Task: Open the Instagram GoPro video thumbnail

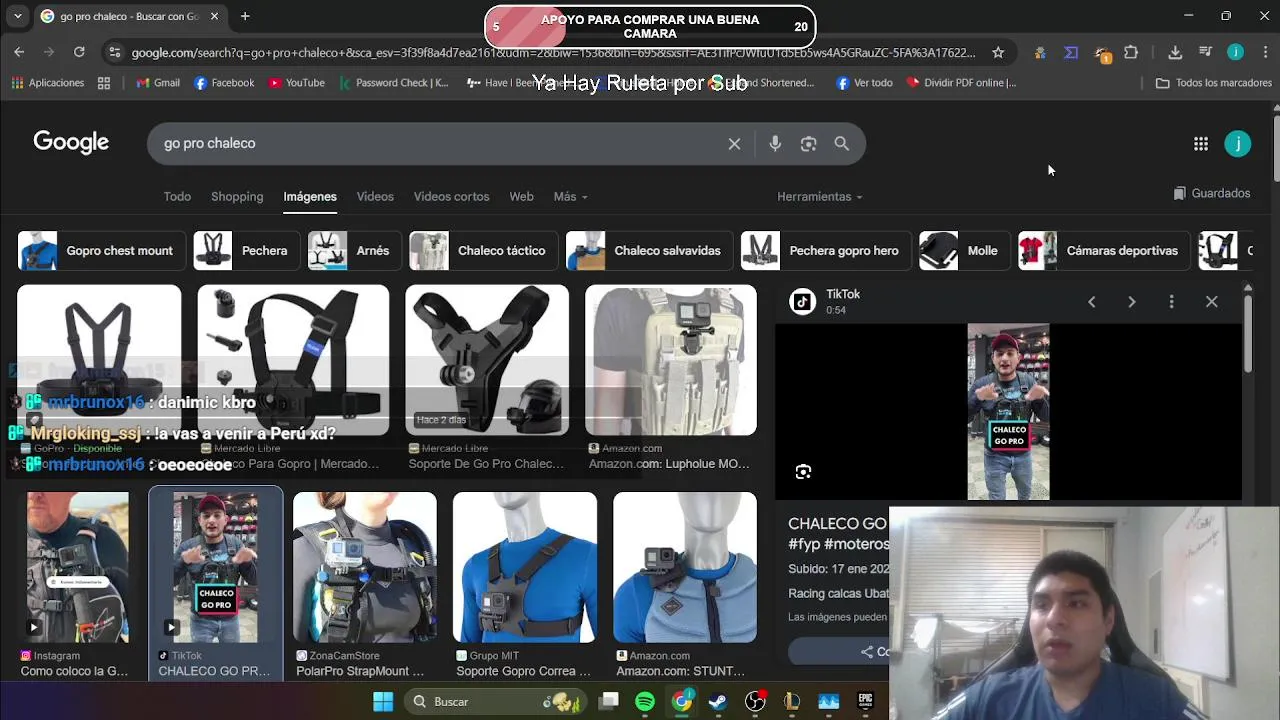Action: pos(78,567)
